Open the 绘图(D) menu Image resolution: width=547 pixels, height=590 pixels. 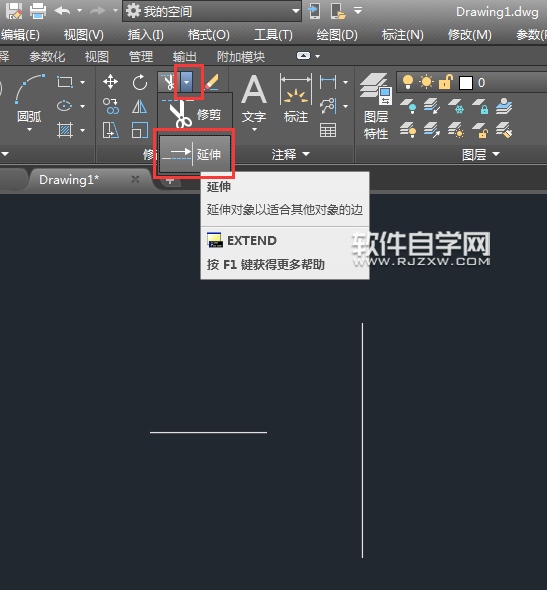337,35
